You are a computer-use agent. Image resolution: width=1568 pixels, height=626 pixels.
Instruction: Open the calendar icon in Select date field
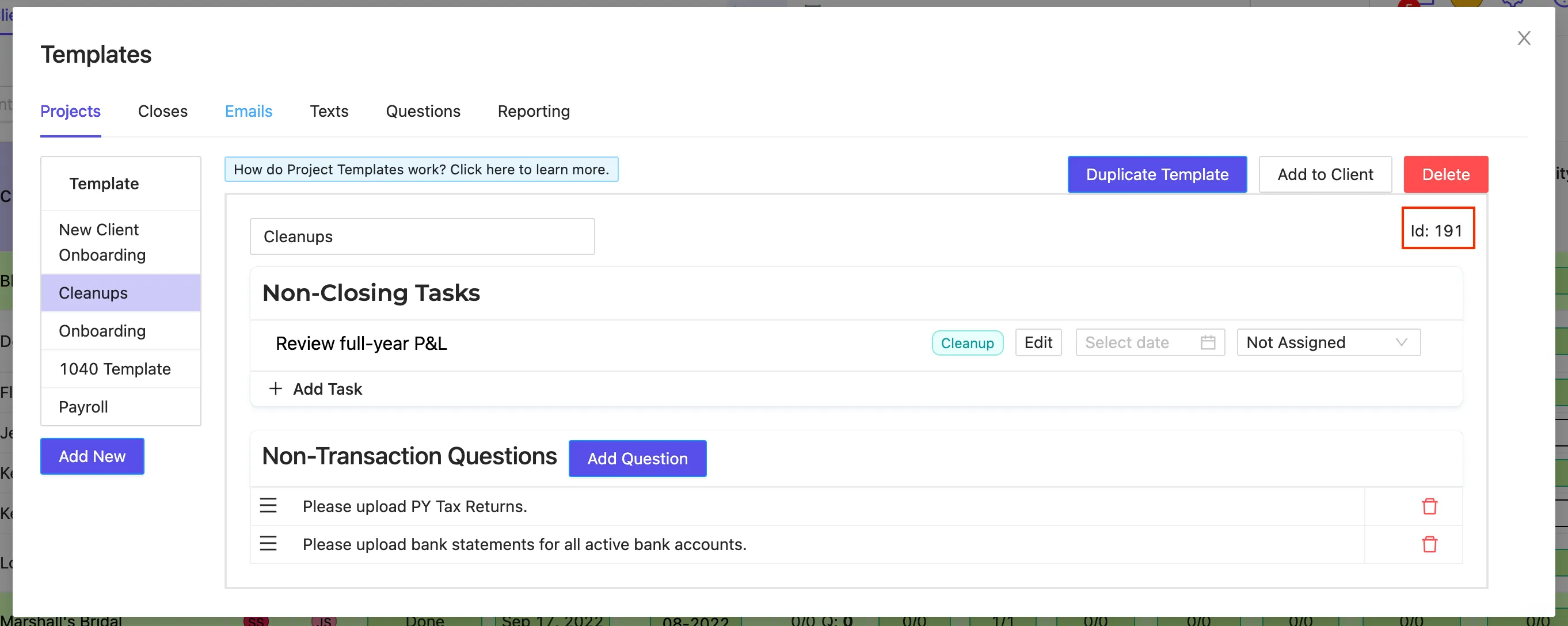pyautogui.click(x=1208, y=342)
